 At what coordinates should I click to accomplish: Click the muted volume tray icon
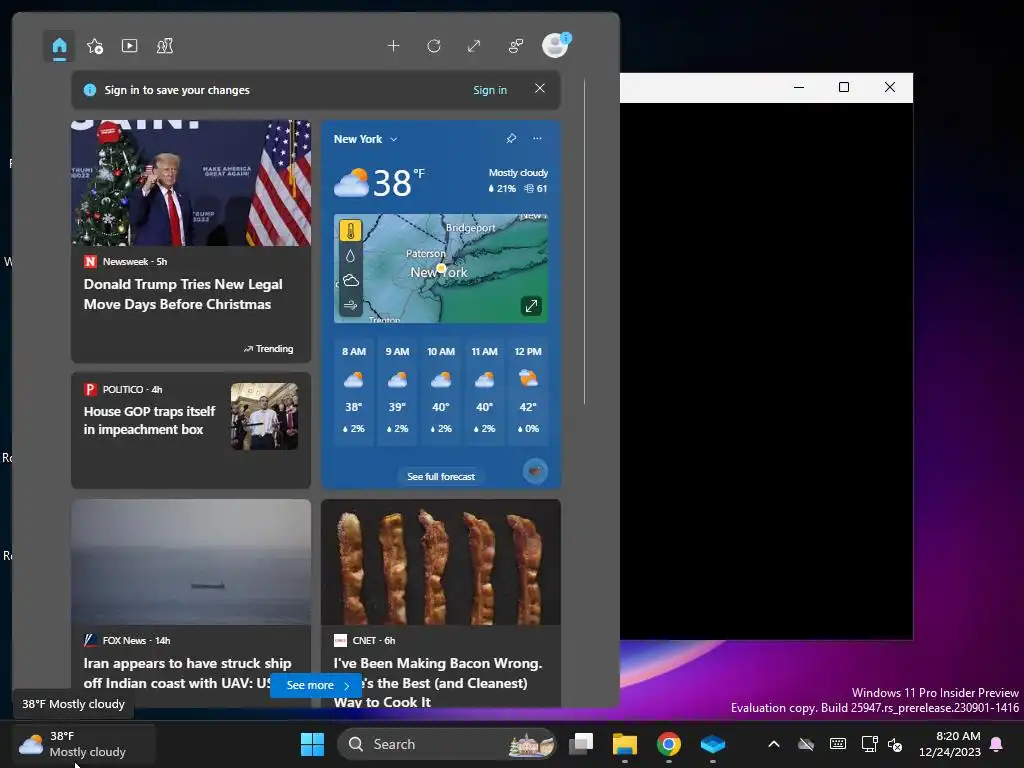895,744
